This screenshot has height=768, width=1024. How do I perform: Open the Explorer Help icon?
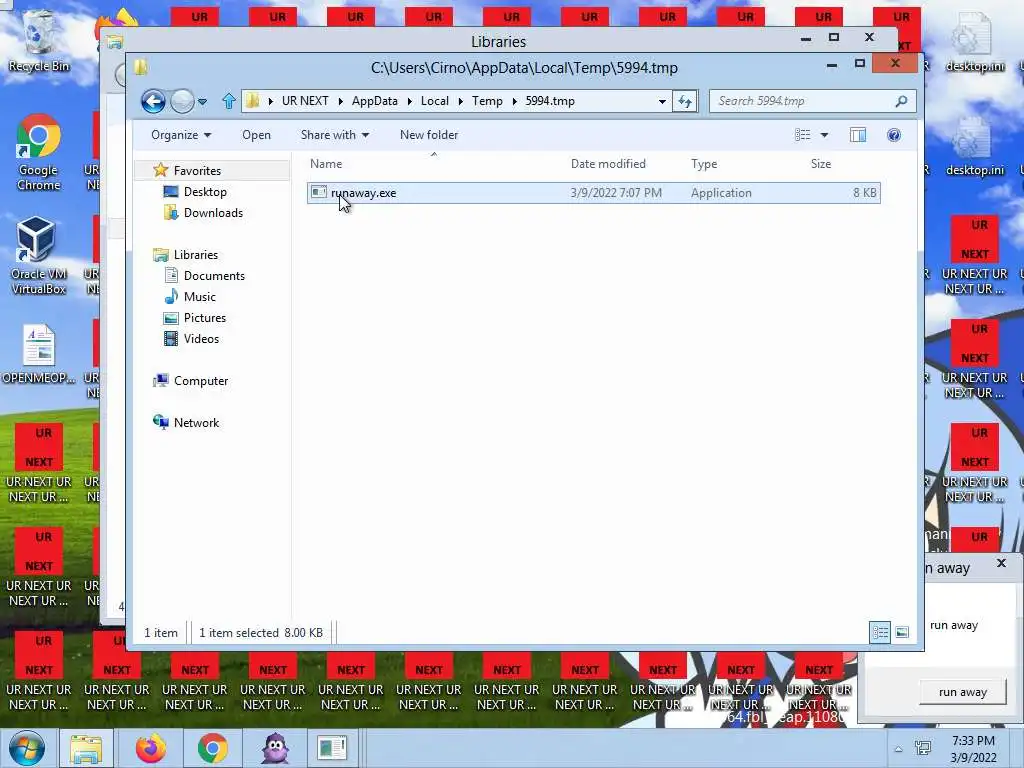pyautogui.click(x=894, y=135)
